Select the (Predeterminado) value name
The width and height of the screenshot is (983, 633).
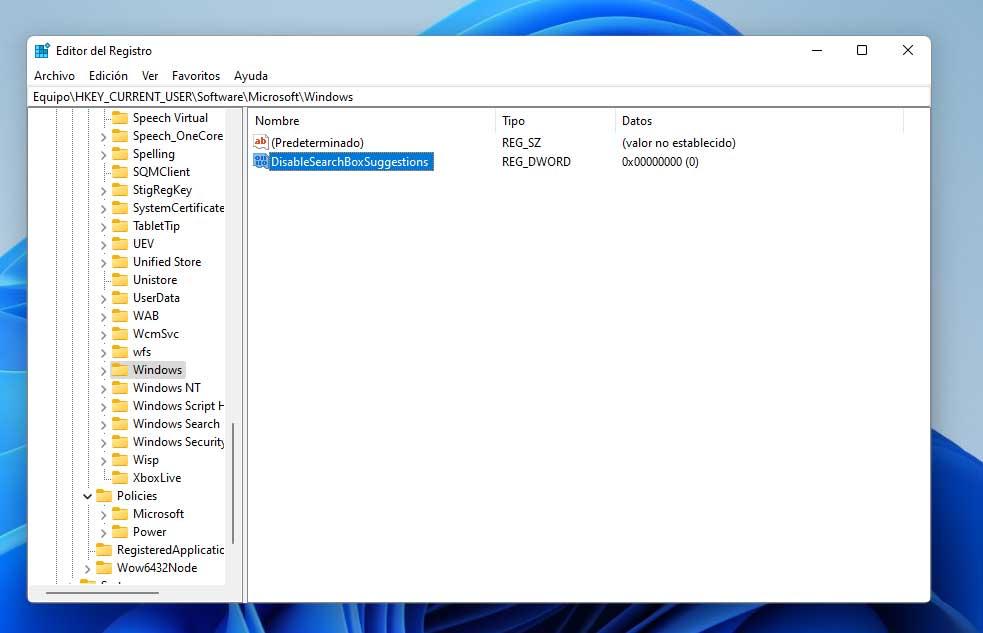coord(317,143)
